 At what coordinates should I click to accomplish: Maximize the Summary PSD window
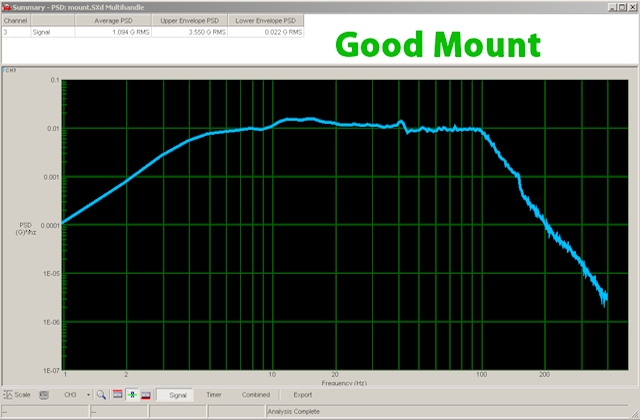tap(622, 7)
